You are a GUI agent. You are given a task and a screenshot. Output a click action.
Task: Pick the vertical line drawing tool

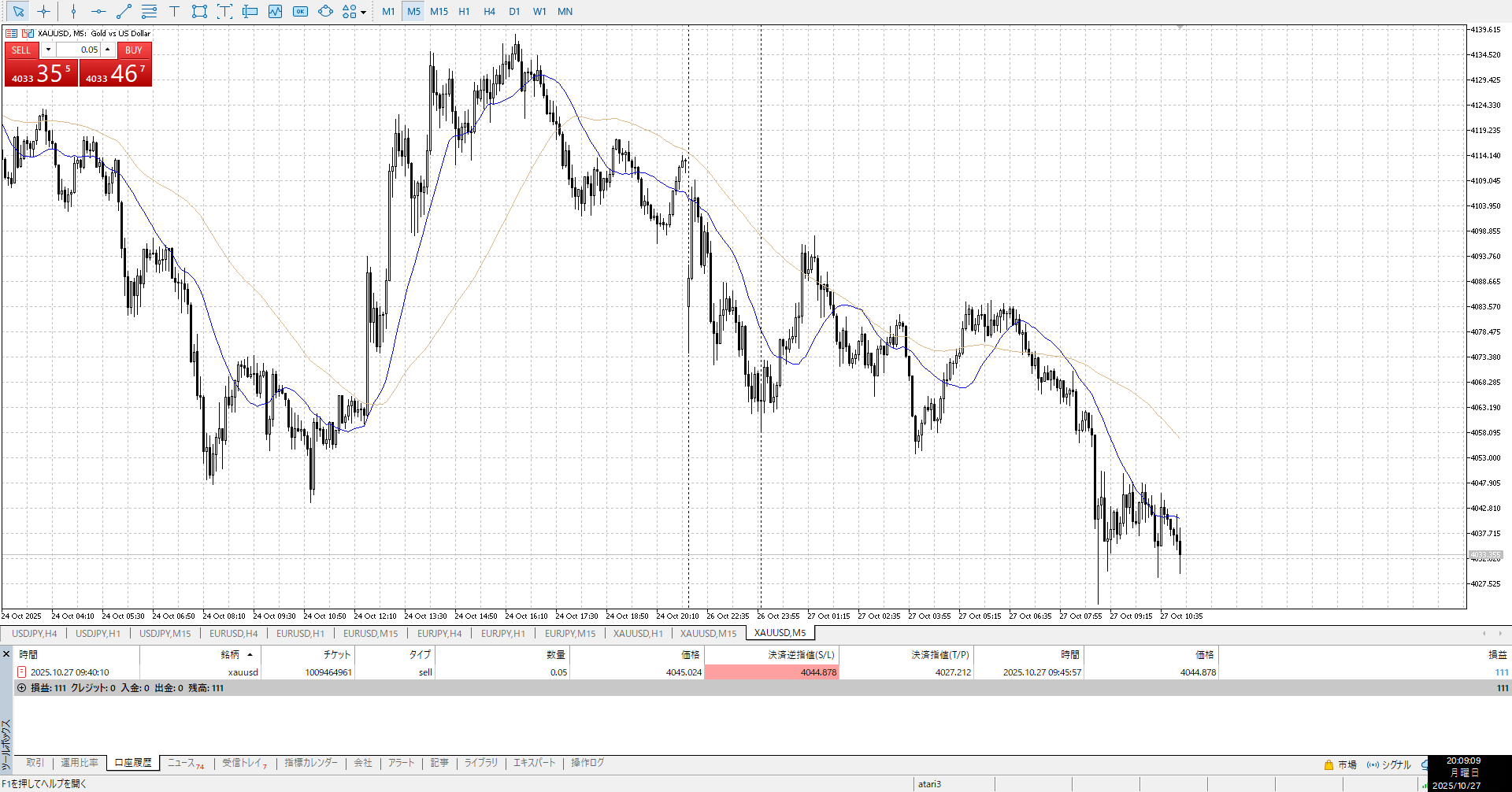pos(73,11)
